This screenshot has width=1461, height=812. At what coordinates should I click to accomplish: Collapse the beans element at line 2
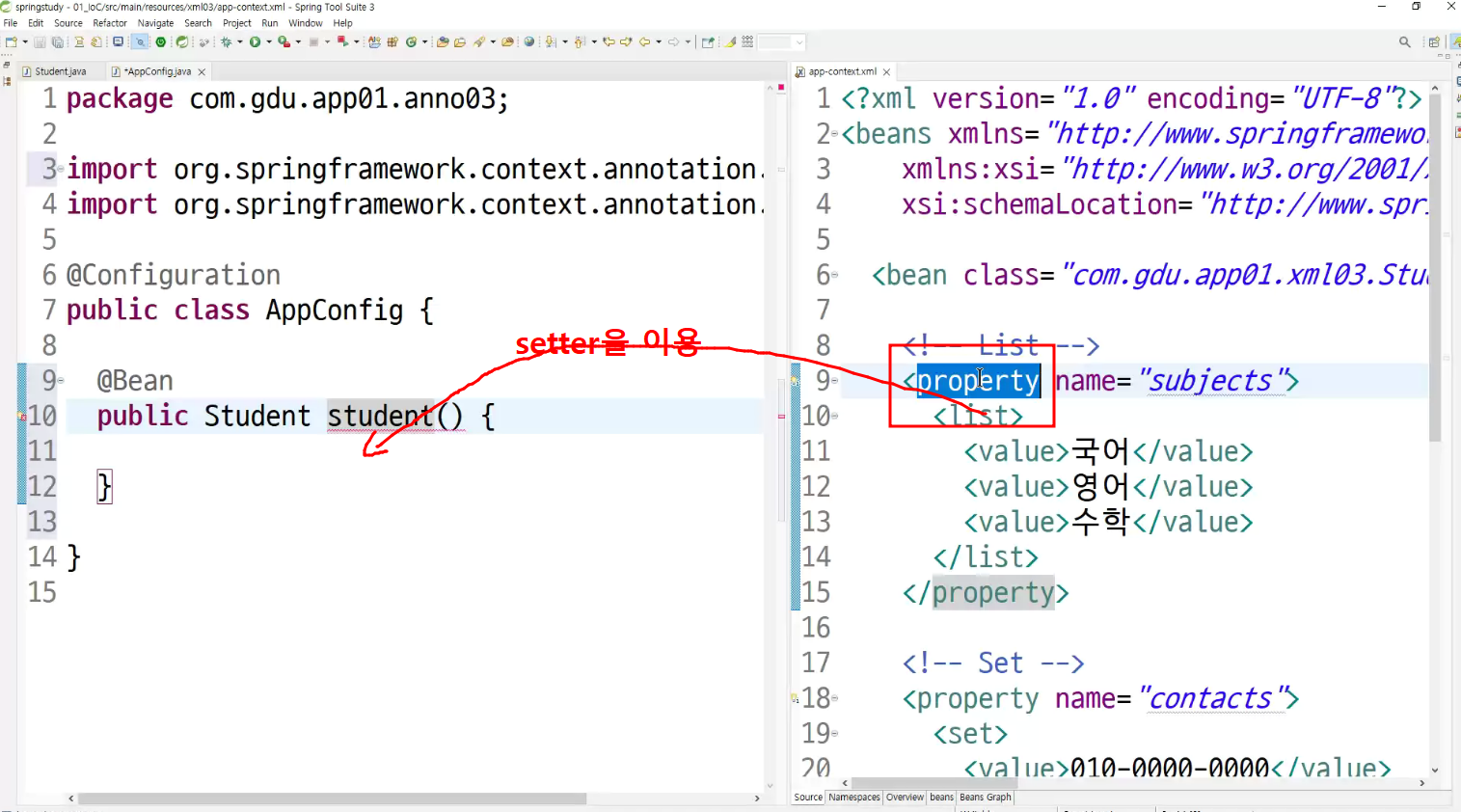point(835,135)
